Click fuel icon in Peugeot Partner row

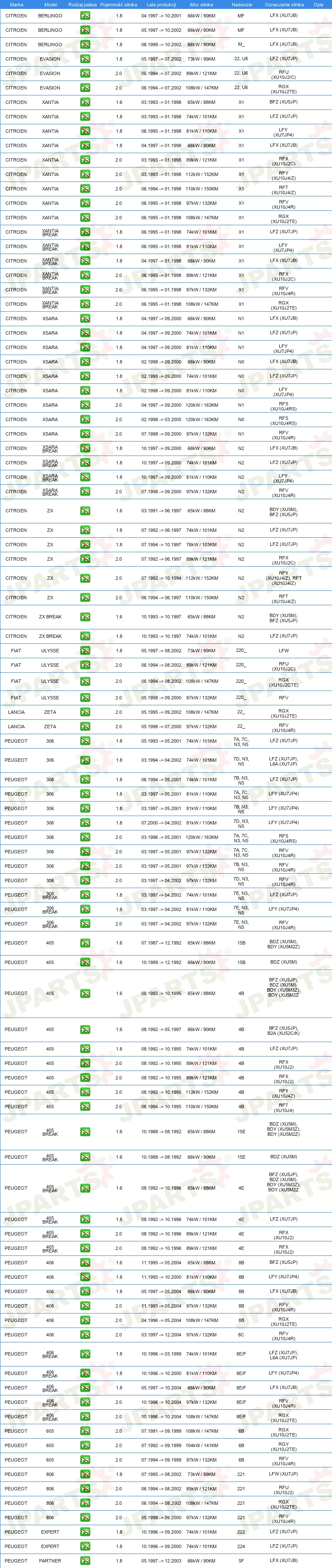(84, 1561)
